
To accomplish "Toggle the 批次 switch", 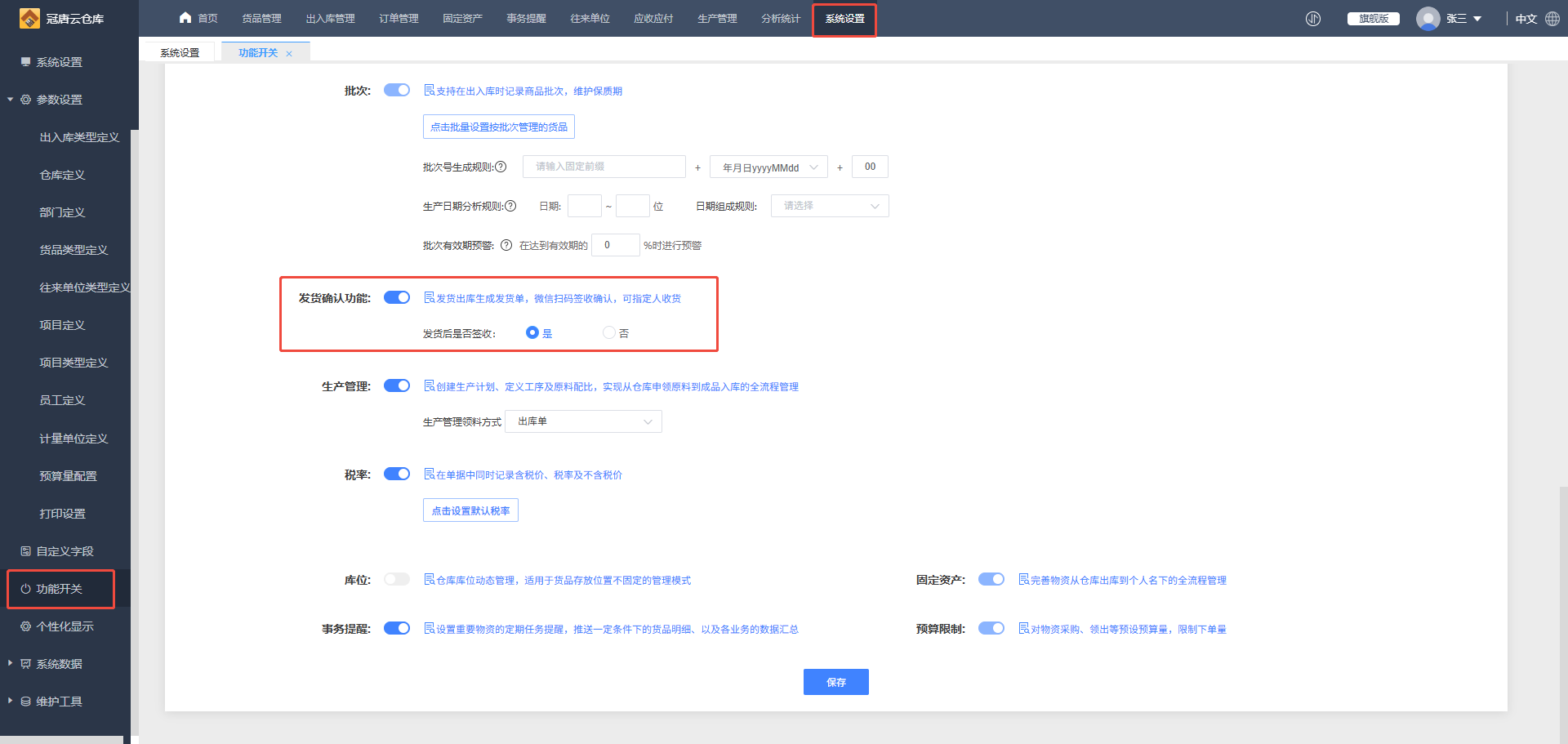I will [x=397, y=90].
